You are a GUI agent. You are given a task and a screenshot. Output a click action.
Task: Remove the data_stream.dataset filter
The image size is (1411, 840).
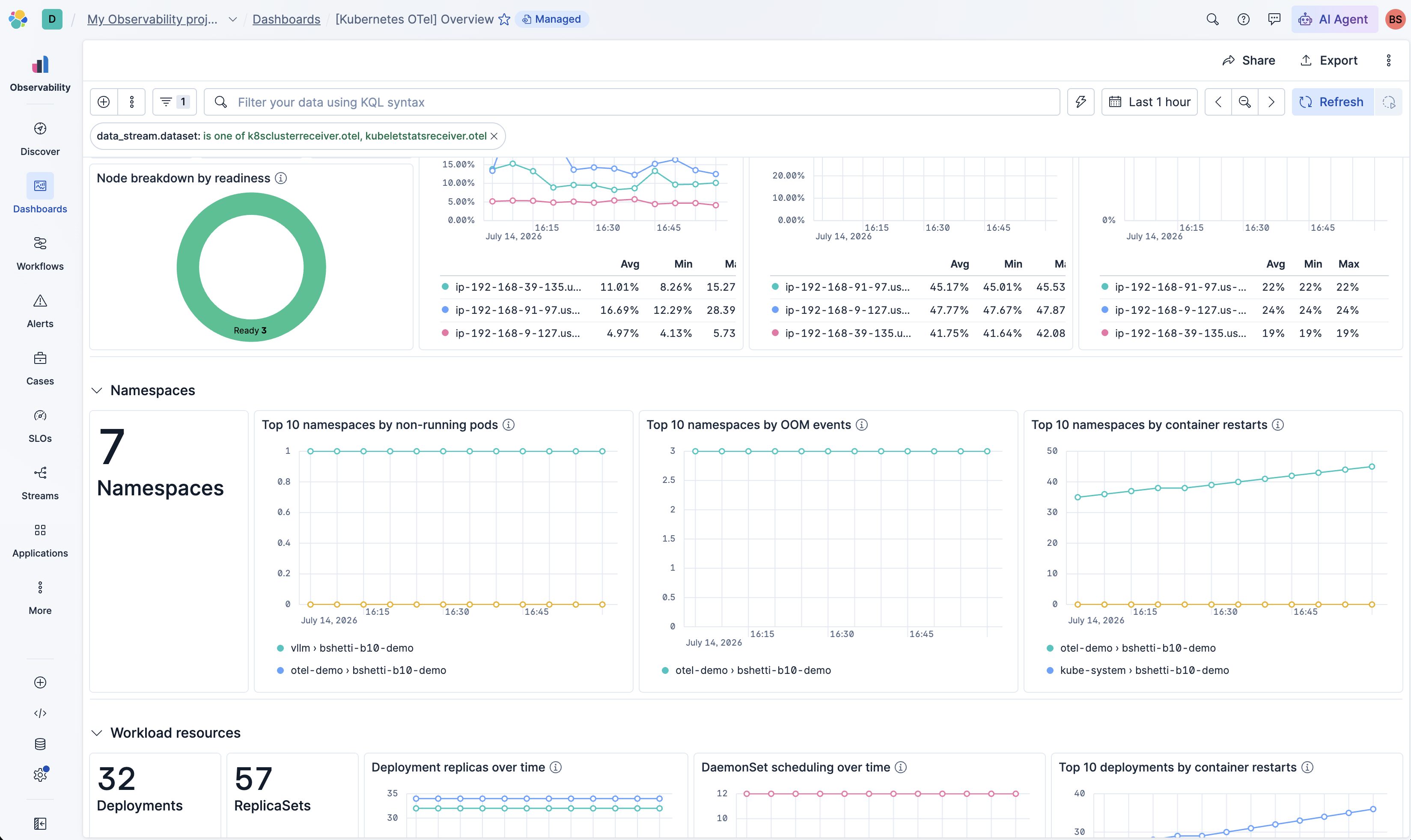[494, 136]
